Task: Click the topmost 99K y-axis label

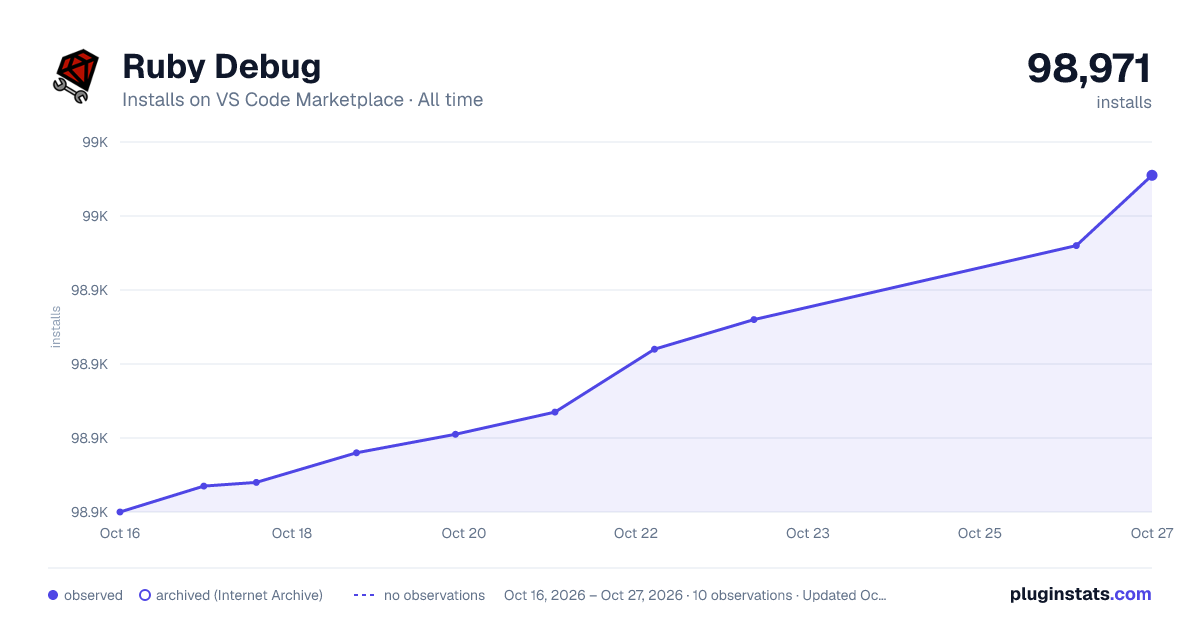Action: pos(95,142)
